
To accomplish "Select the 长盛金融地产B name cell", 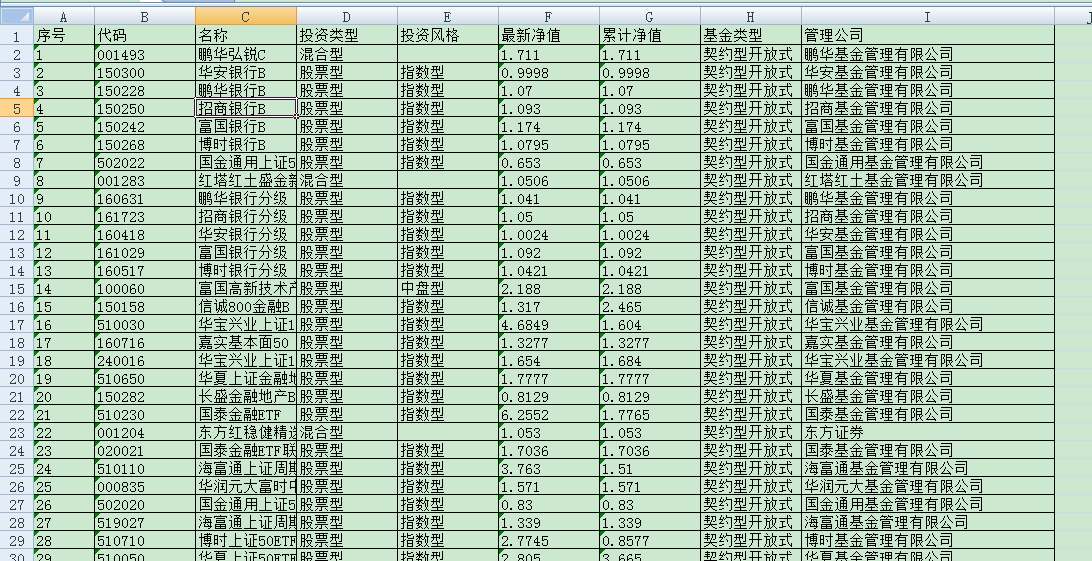I will [x=246, y=396].
